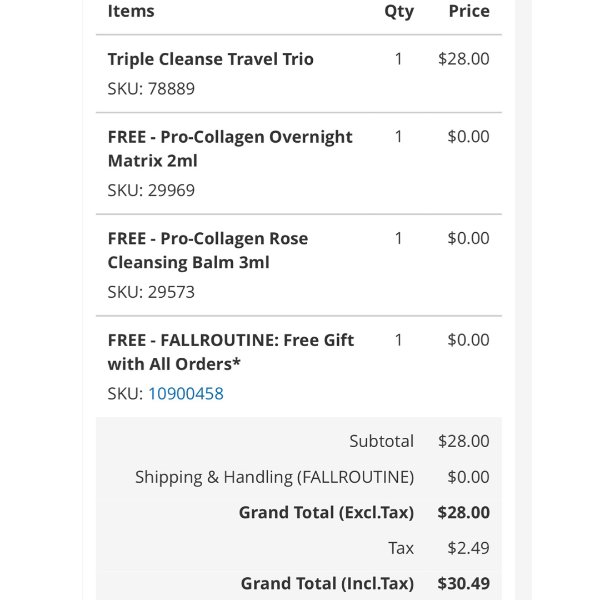Viewport: 600px width, 600px height.
Task: Click the SKU: 29969 text
Action: [151, 190]
